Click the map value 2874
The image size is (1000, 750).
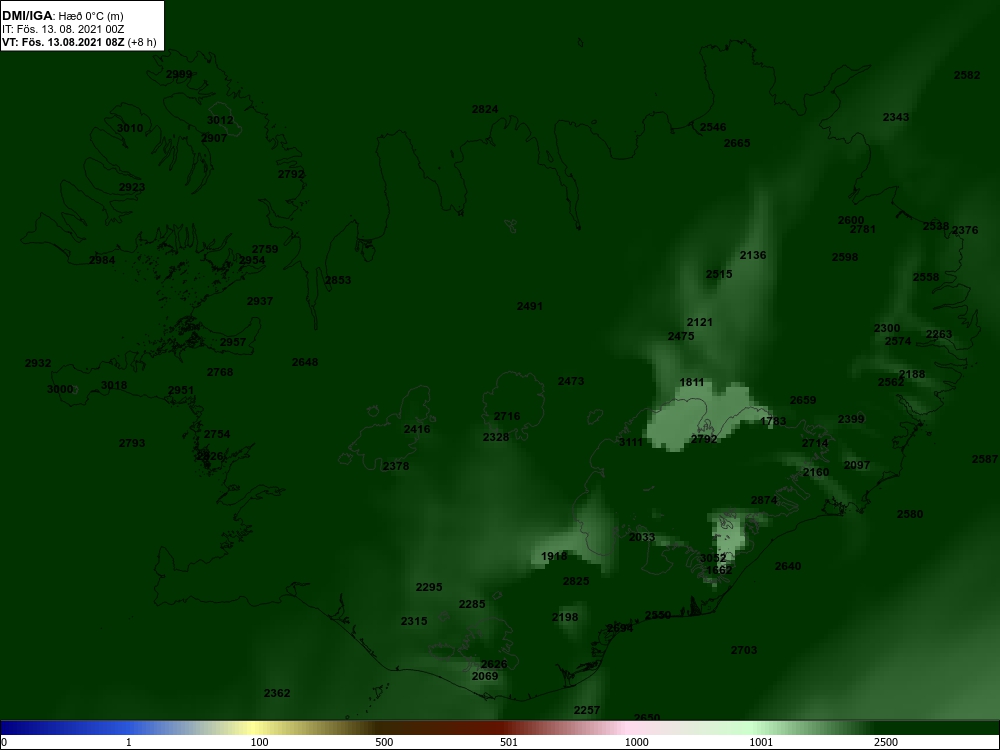click(764, 500)
